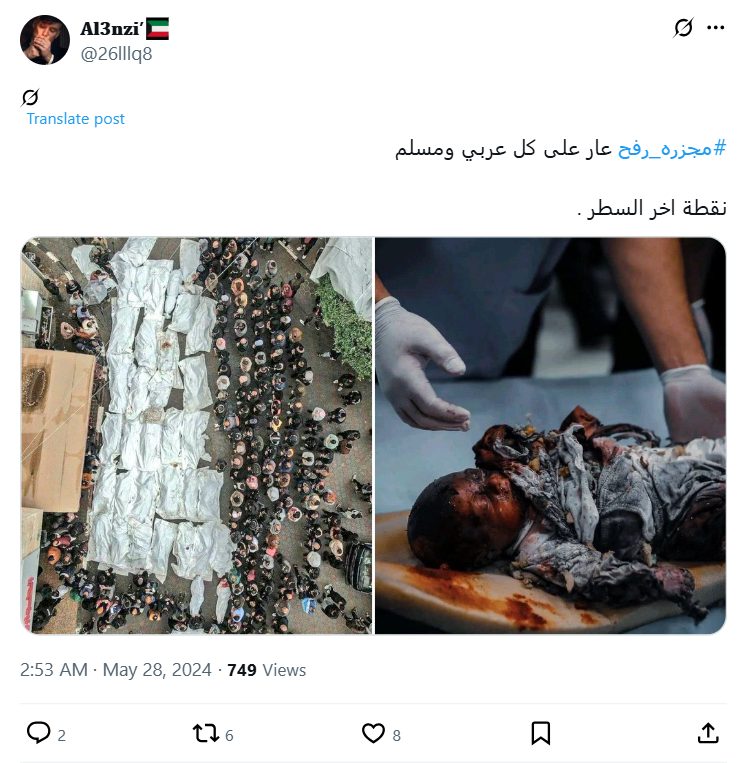Click the 749 Views counter
The width and height of the screenshot is (747, 763).
point(267,670)
